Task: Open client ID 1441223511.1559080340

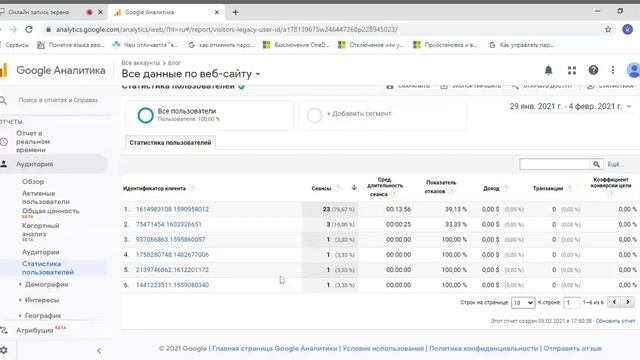Action: point(172,284)
